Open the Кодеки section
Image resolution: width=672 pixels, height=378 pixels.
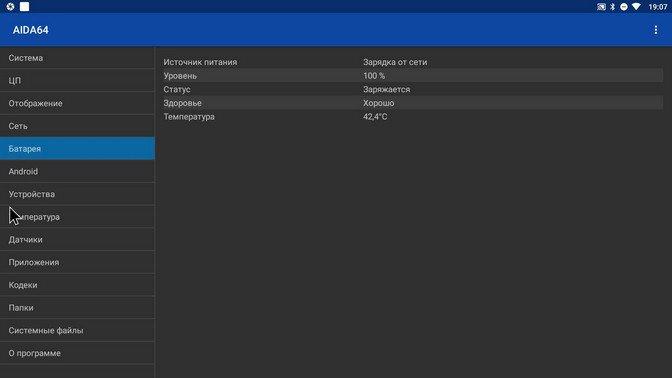[x=77, y=285]
